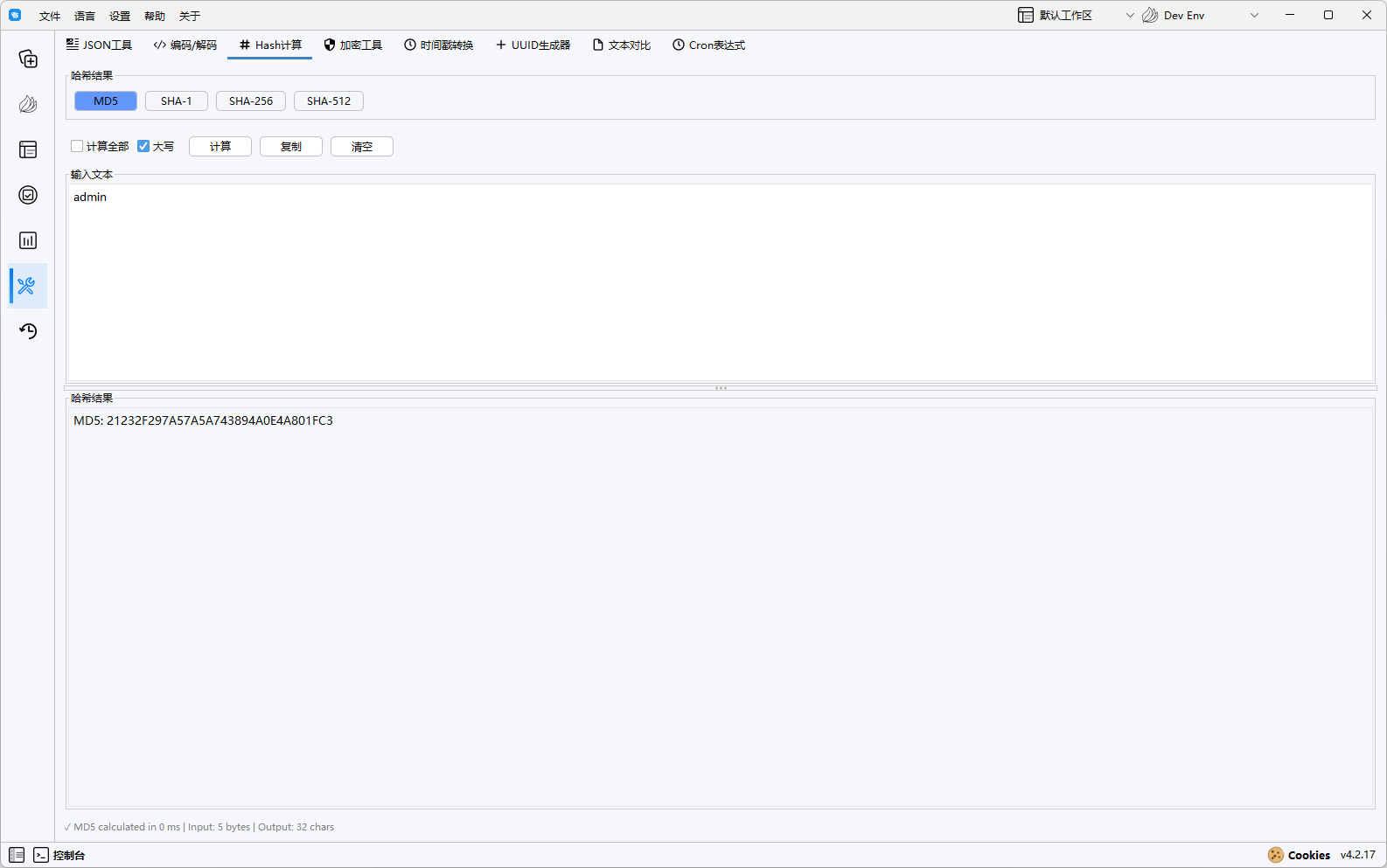
Task: Toggle the sidebar panel icon in status bar
Action: (x=17, y=855)
